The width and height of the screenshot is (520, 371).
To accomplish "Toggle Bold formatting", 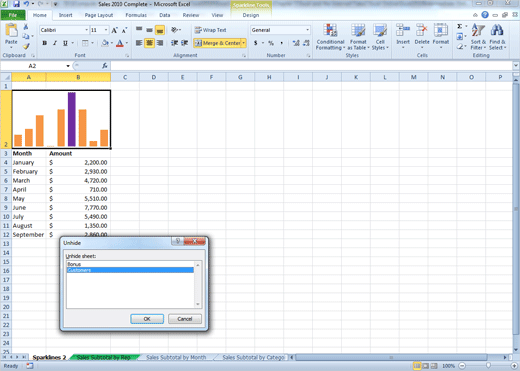I will click(x=44, y=43).
